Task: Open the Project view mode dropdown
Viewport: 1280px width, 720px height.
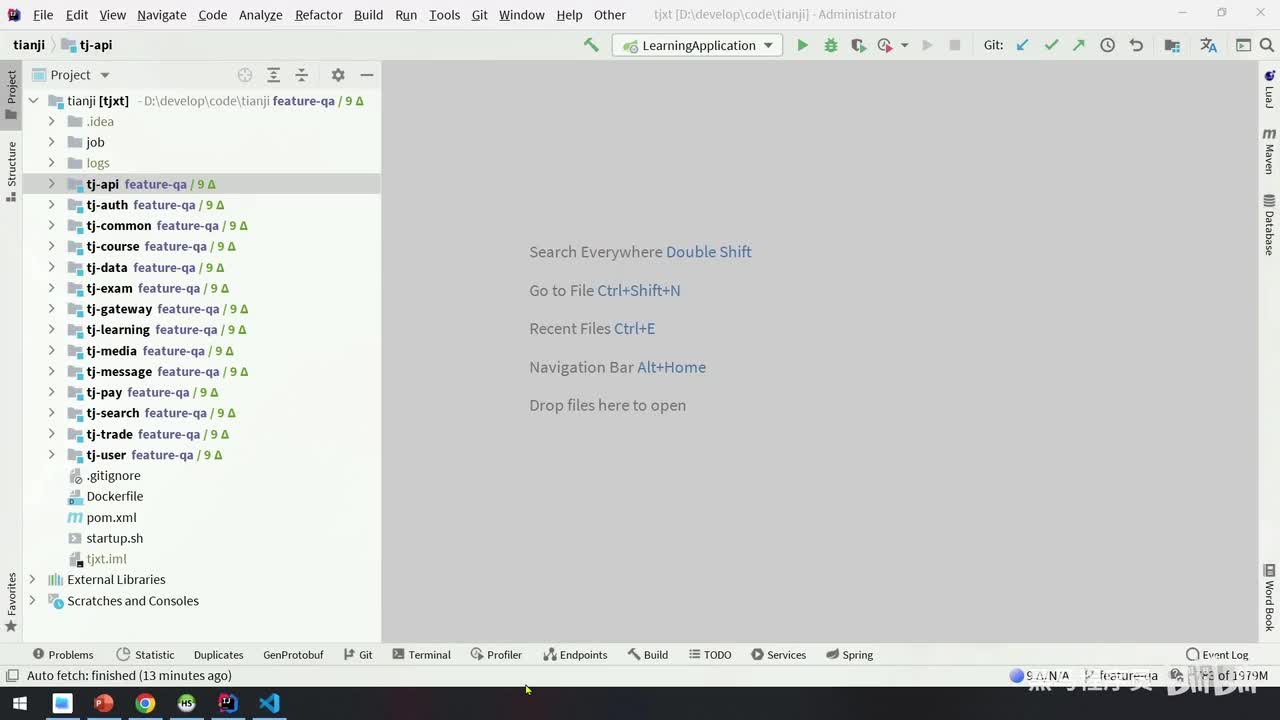Action: click(x=80, y=75)
